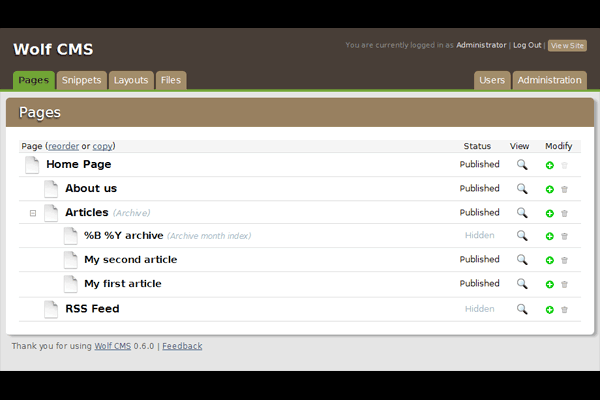Viewport: 600px width, 400px height.
Task: Click trash icon for My second article
Action: coord(564,260)
